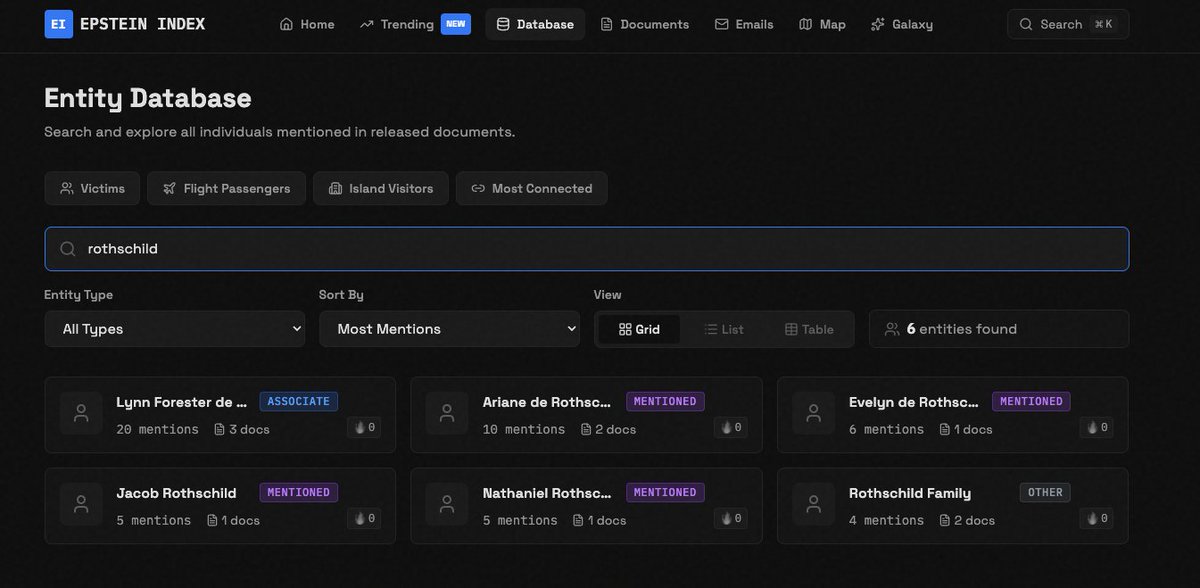Image resolution: width=1200 pixels, height=588 pixels.
Task: Click Evelyn de Rothschild avatar icon
Action: [813, 413]
